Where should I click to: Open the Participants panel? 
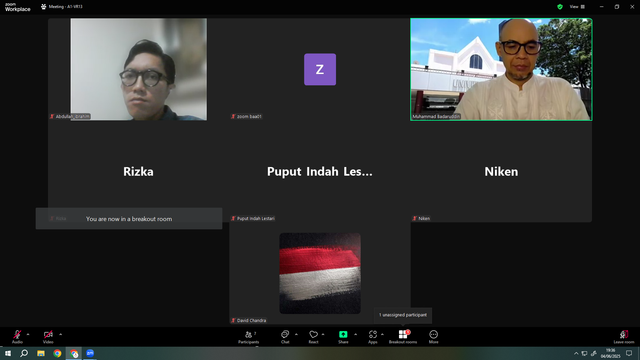pyautogui.click(x=249, y=337)
